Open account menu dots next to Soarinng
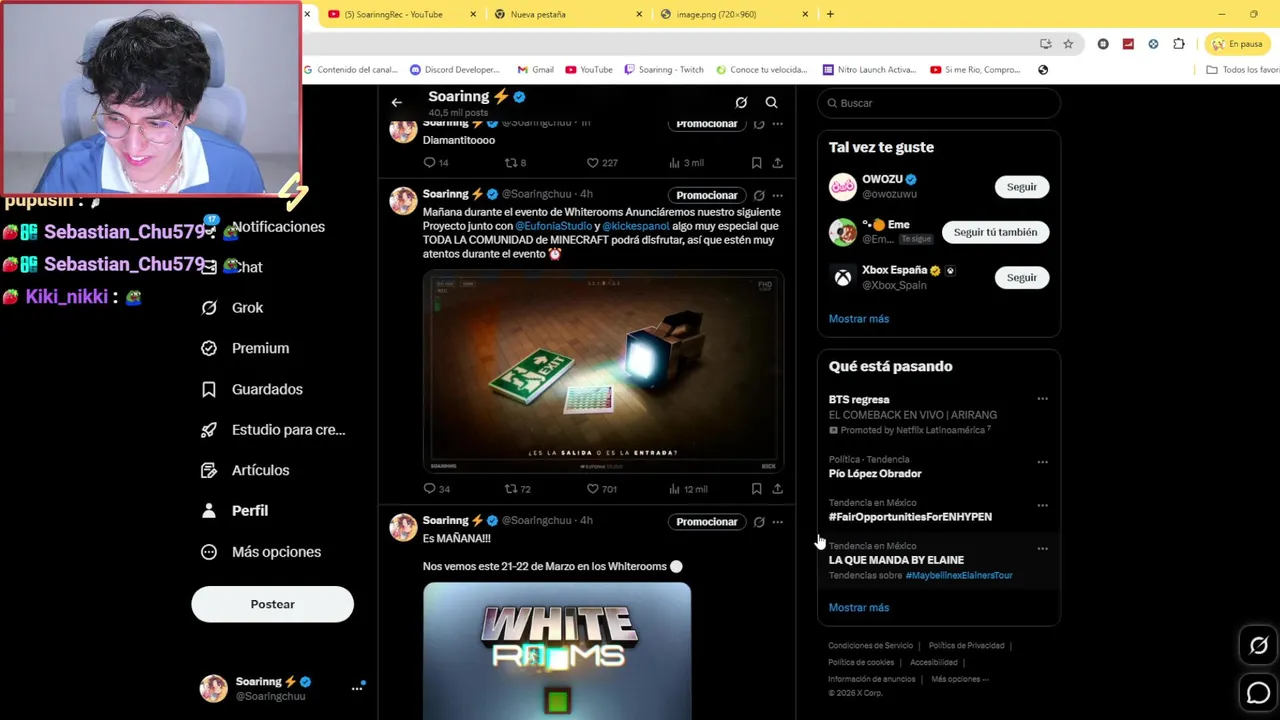The image size is (1280, 720). click(x=357, y=688)
